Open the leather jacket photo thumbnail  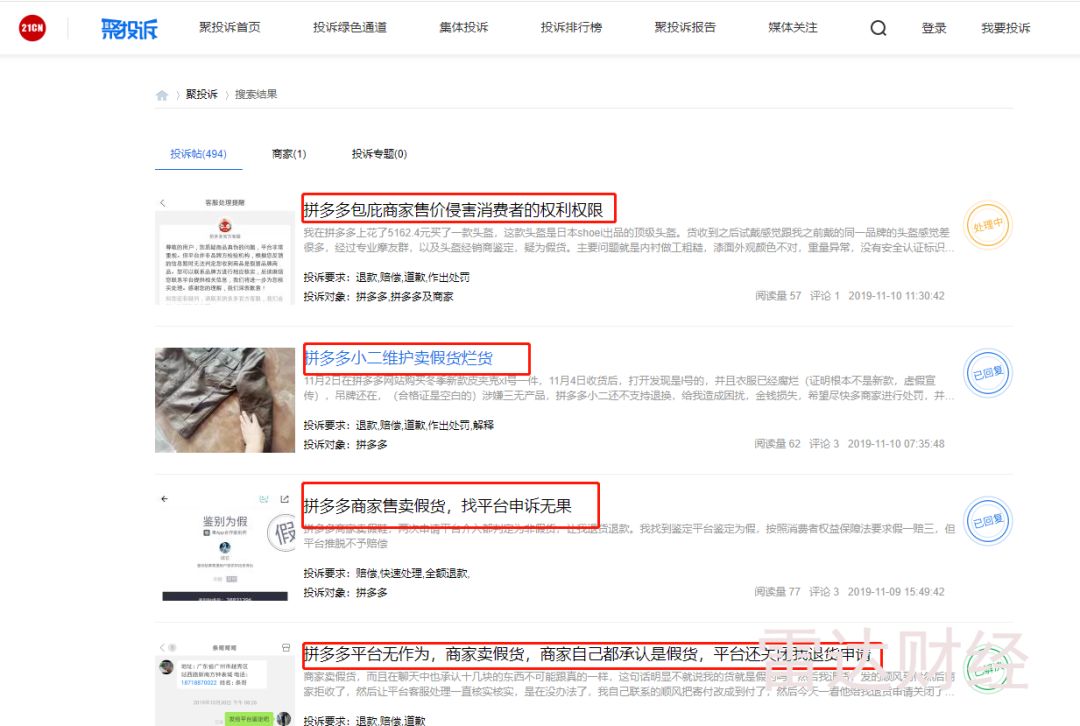click(x=225, y=400)
